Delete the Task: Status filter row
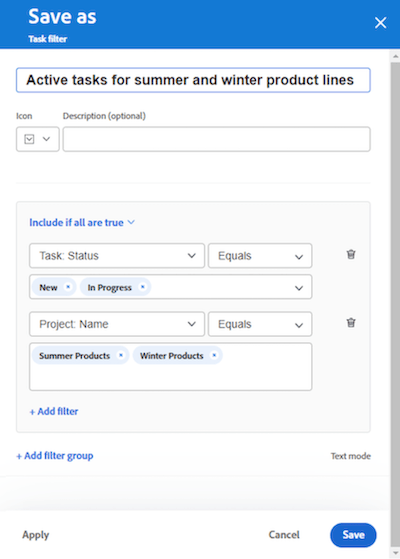The image size is (400, 559). [x=351, y=254]
